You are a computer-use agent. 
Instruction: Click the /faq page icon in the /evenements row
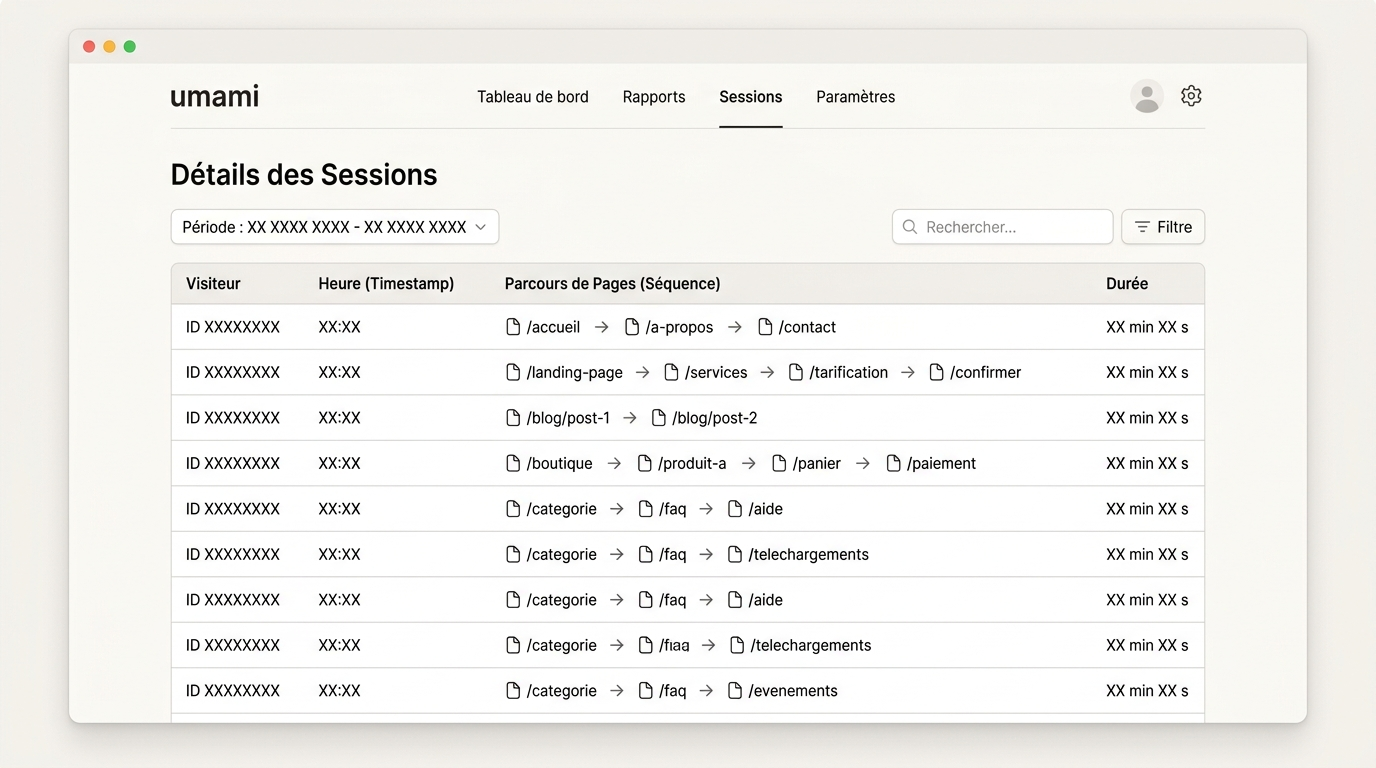point(646,691)
